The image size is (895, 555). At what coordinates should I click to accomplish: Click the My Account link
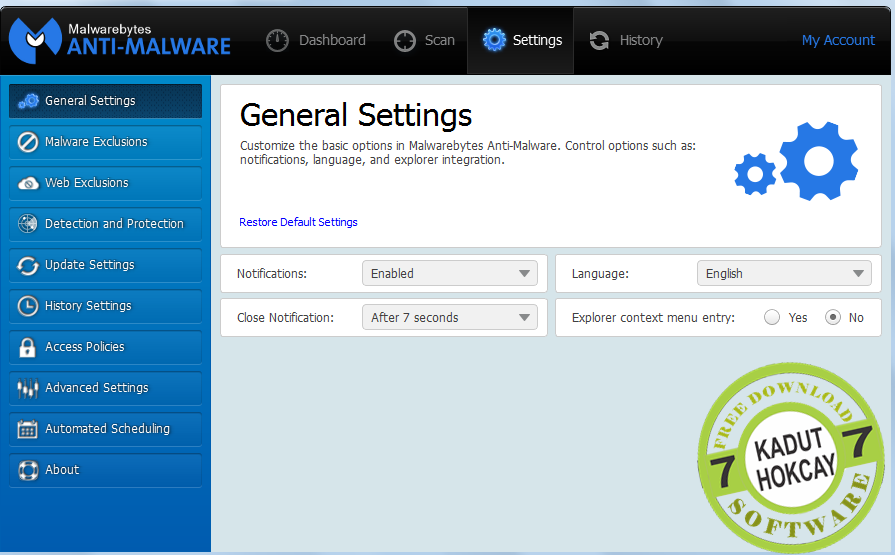coord(838,41)
